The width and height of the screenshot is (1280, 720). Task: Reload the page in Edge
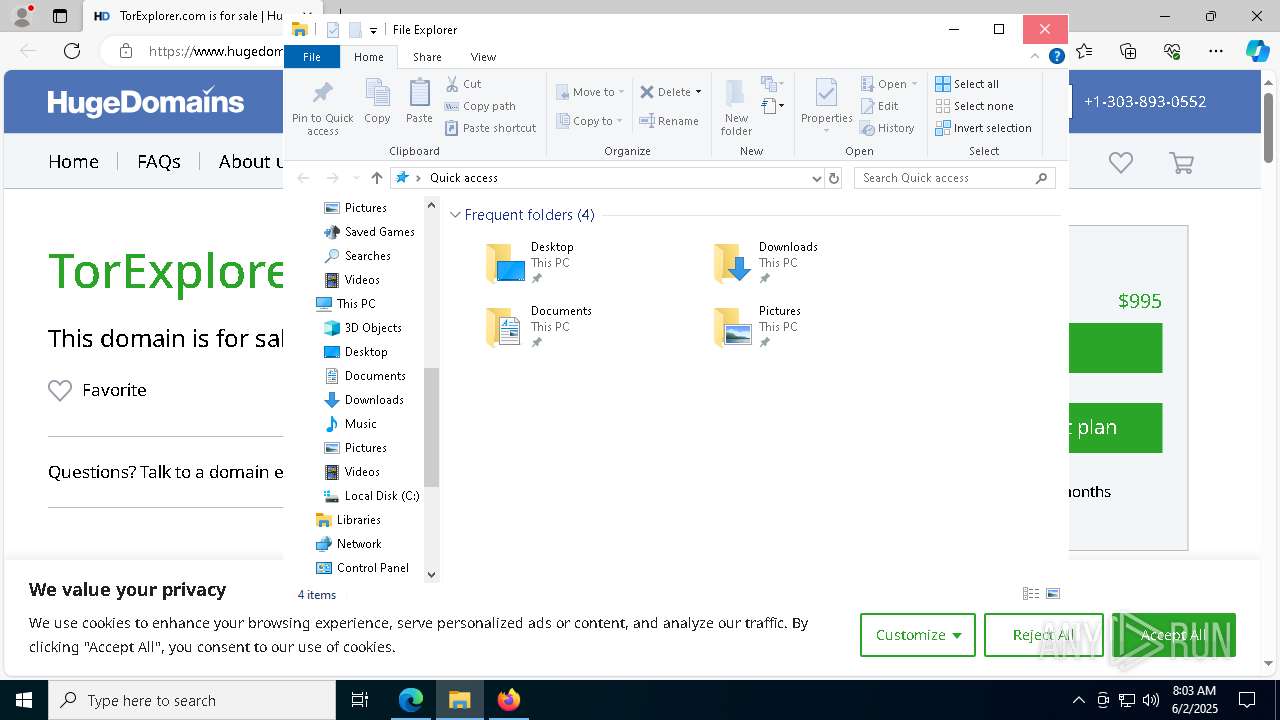(72, 51)
